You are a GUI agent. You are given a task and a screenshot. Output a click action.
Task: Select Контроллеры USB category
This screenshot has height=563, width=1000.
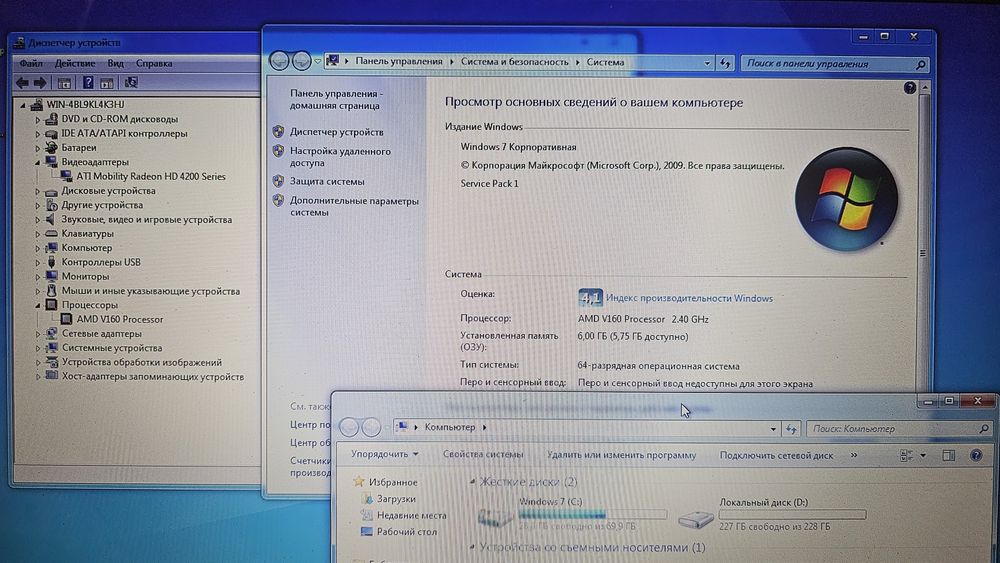101,262
